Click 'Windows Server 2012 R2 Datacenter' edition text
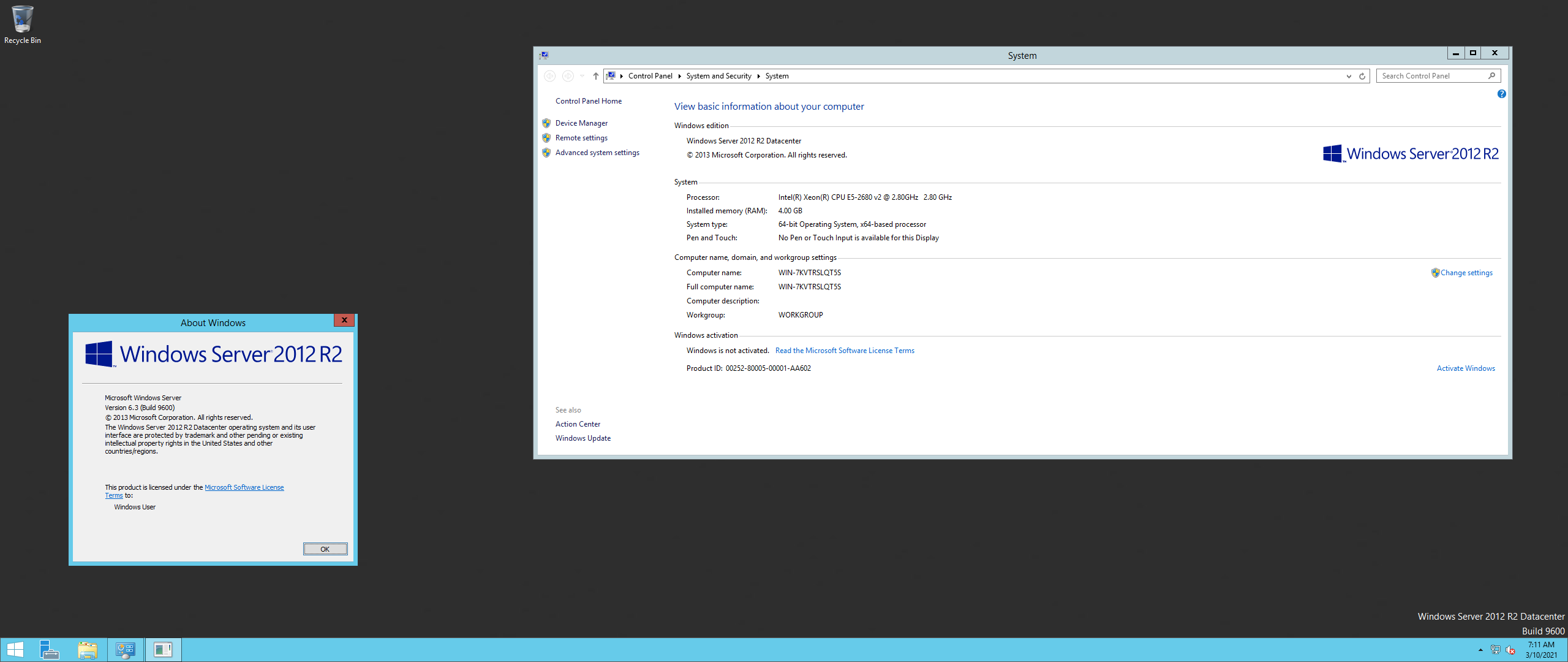This screenshot has height=662, width=1568. (x=744, y=141)
